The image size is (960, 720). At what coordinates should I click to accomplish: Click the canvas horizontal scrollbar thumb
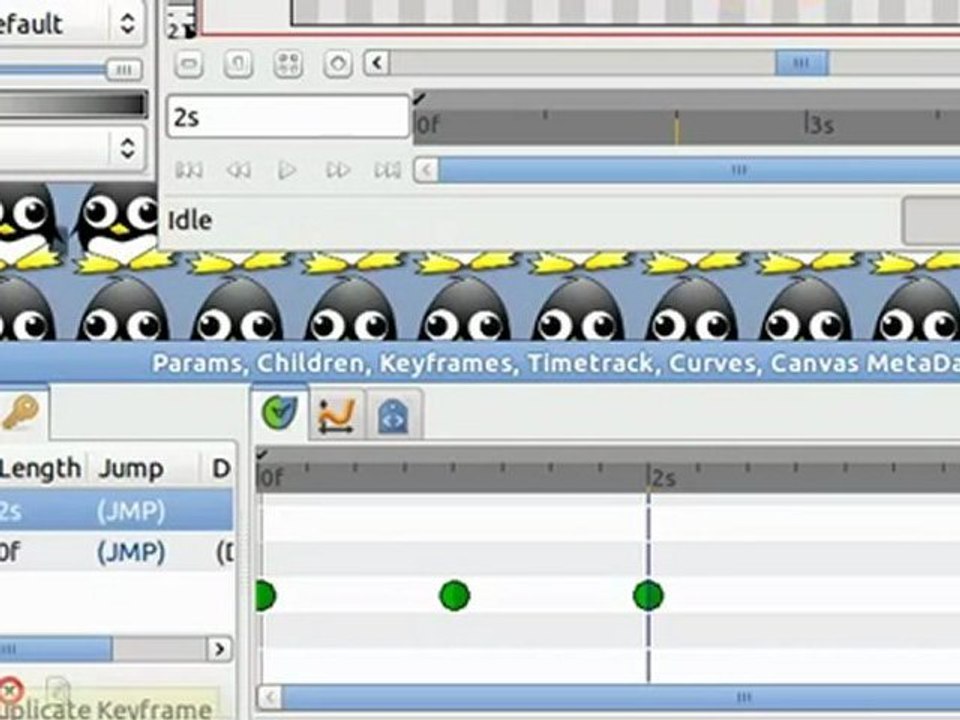coord(801,63)
